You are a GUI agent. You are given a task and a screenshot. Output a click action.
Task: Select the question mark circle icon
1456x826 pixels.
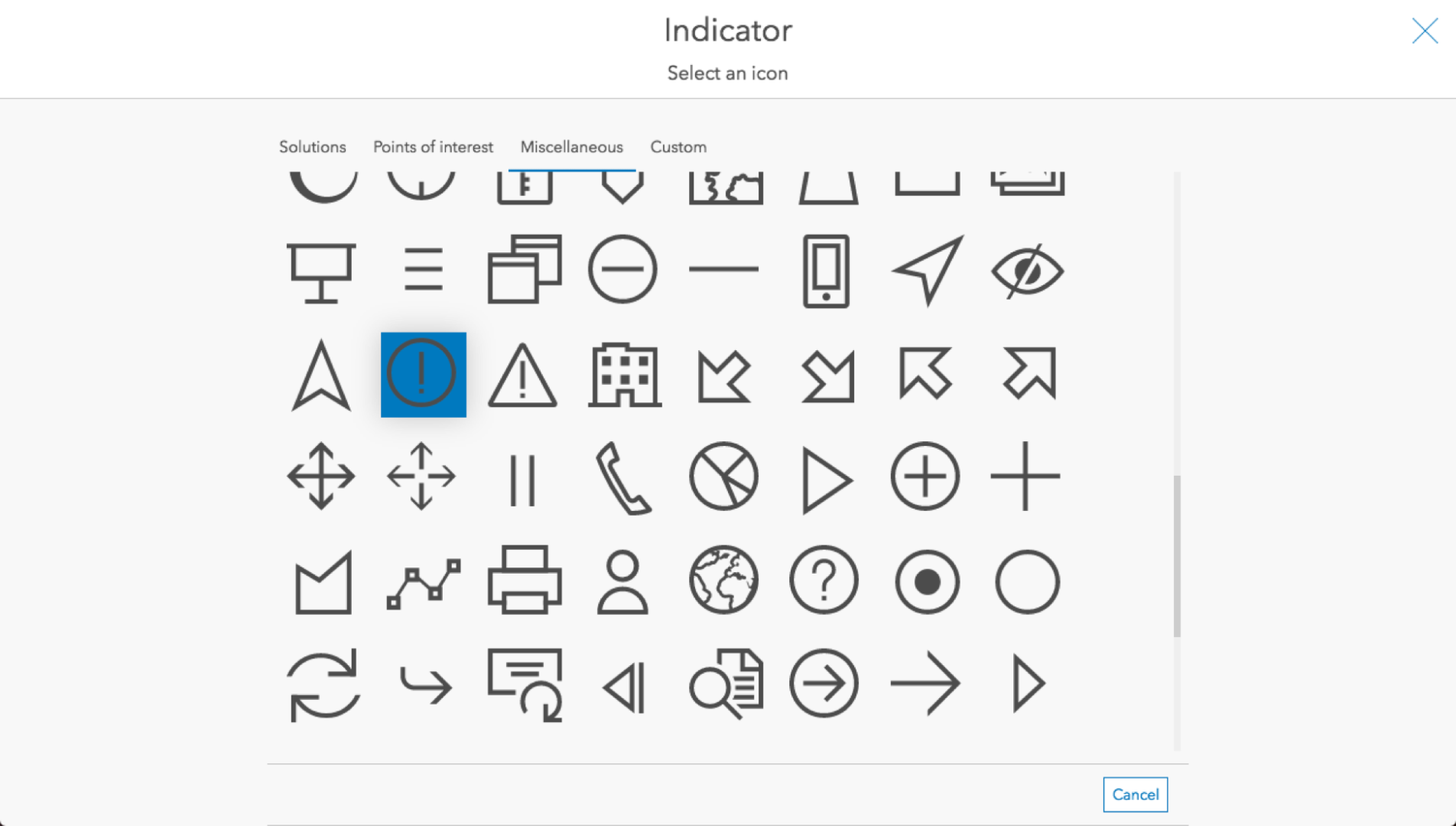point(824,580)
